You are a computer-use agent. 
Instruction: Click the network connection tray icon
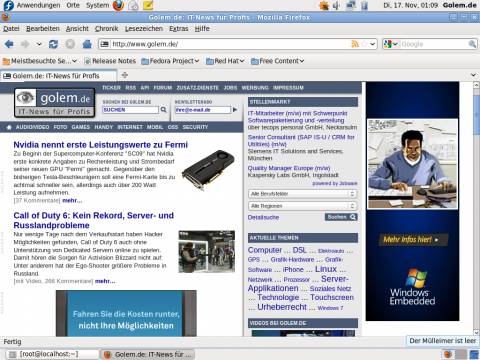(351, 6)
